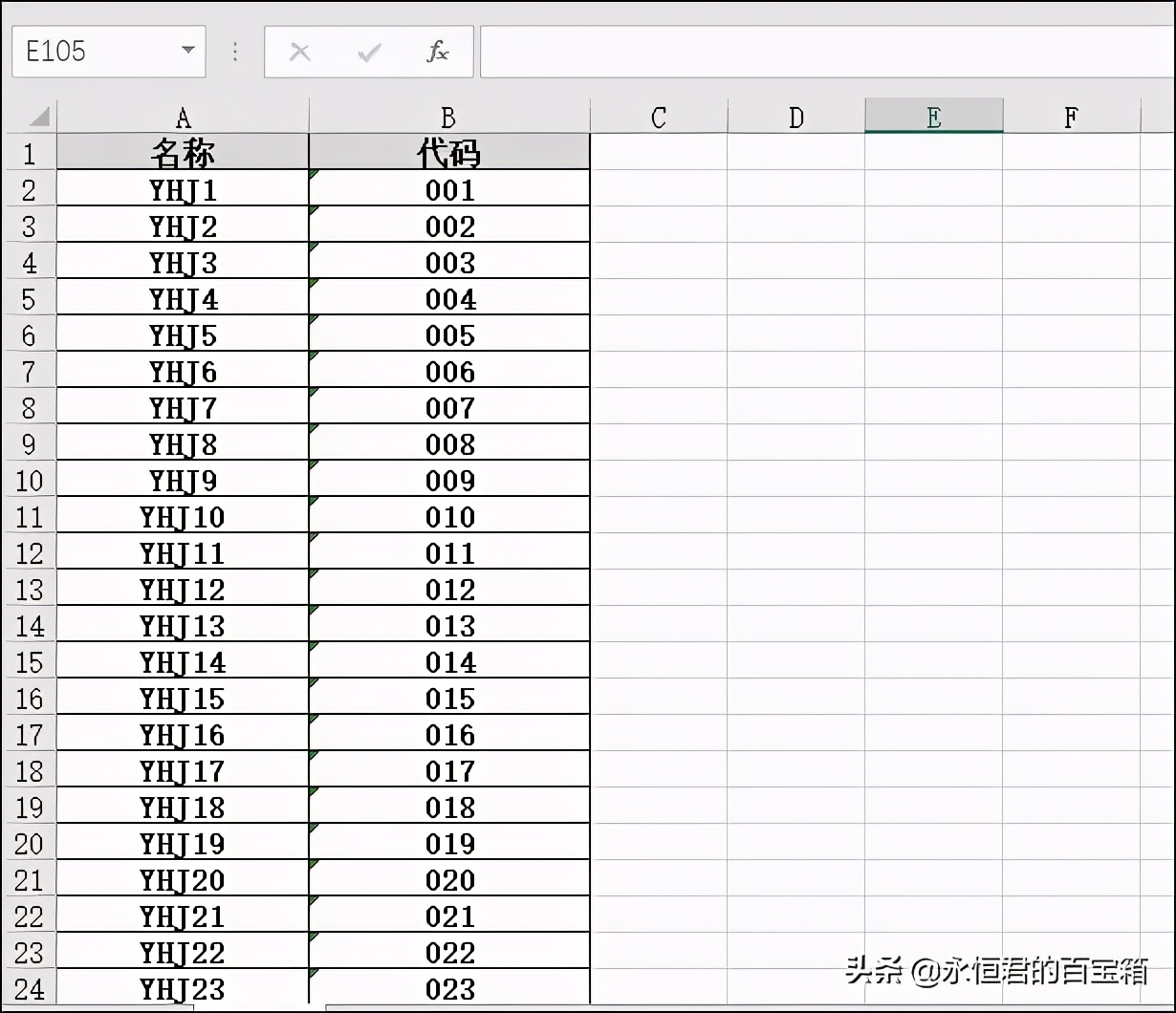Open the Insert Function fx icon
Screen dimensions: 1176x1013
click(438, 52)
